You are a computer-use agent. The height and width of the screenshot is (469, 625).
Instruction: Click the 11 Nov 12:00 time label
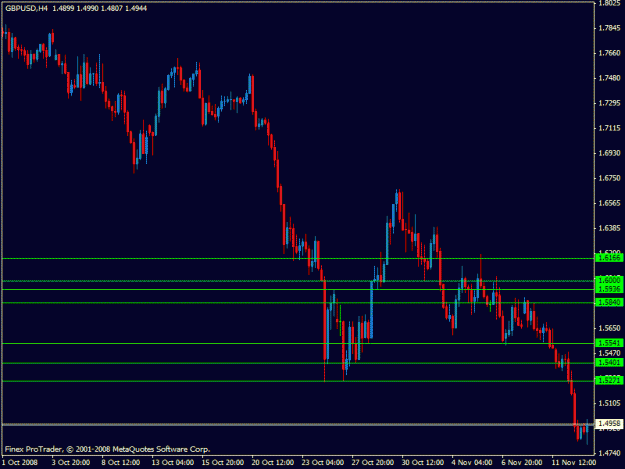pyautogui.click(x=574, y=462)
